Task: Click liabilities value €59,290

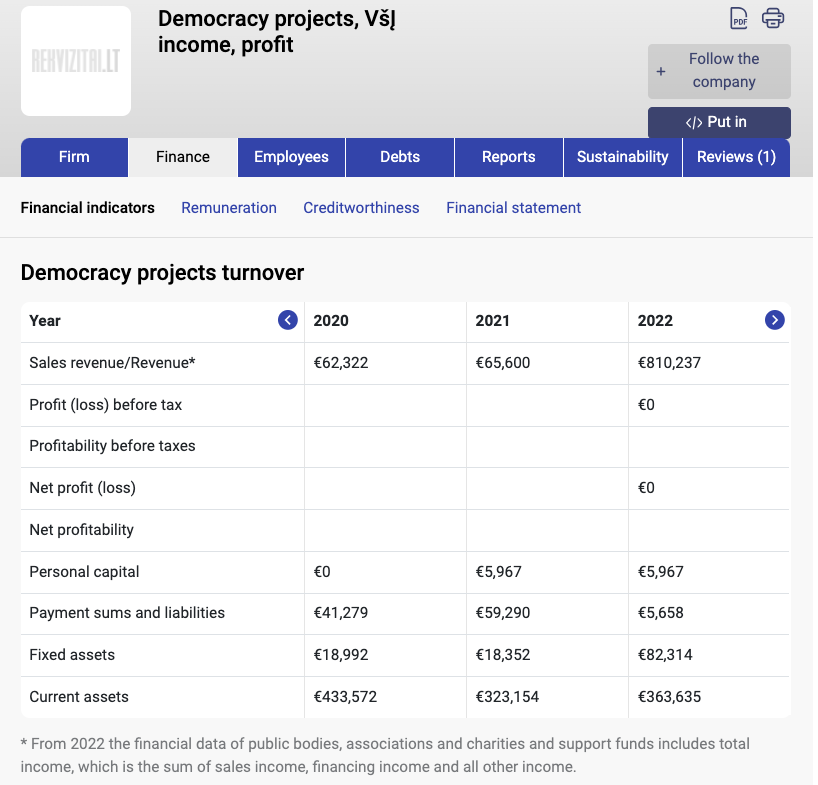Action: click(x=502, y=613)
